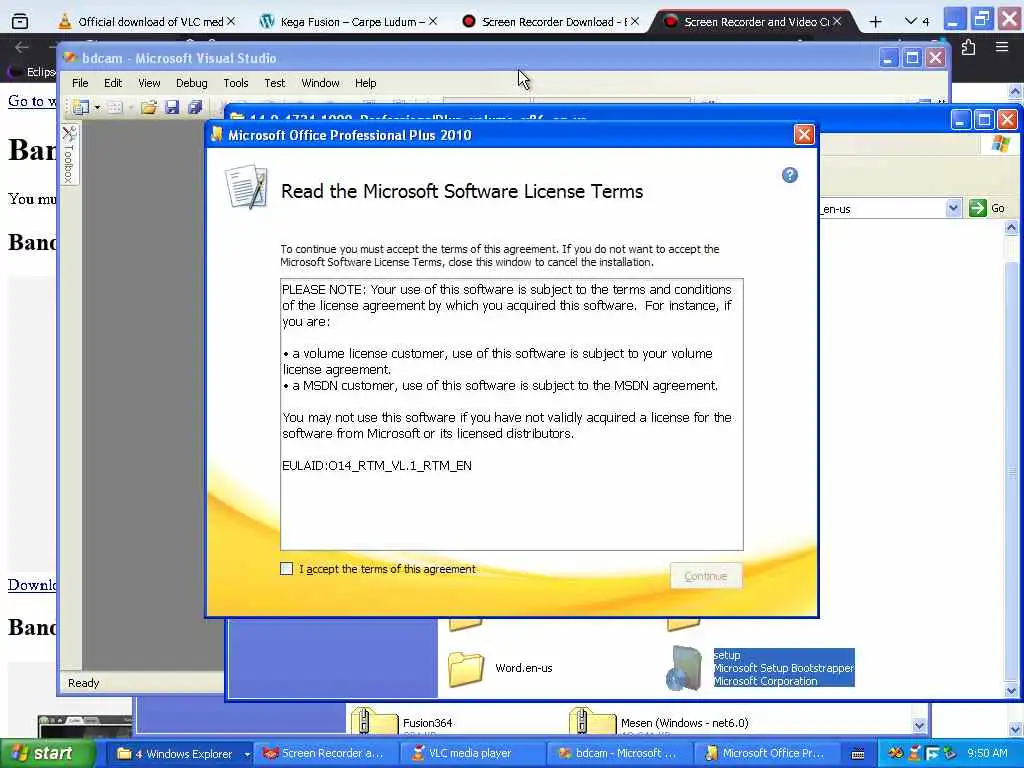Switch to VLC media player taskbar button
Viewport: 1024px width, 768px height.
click(470, 754)
